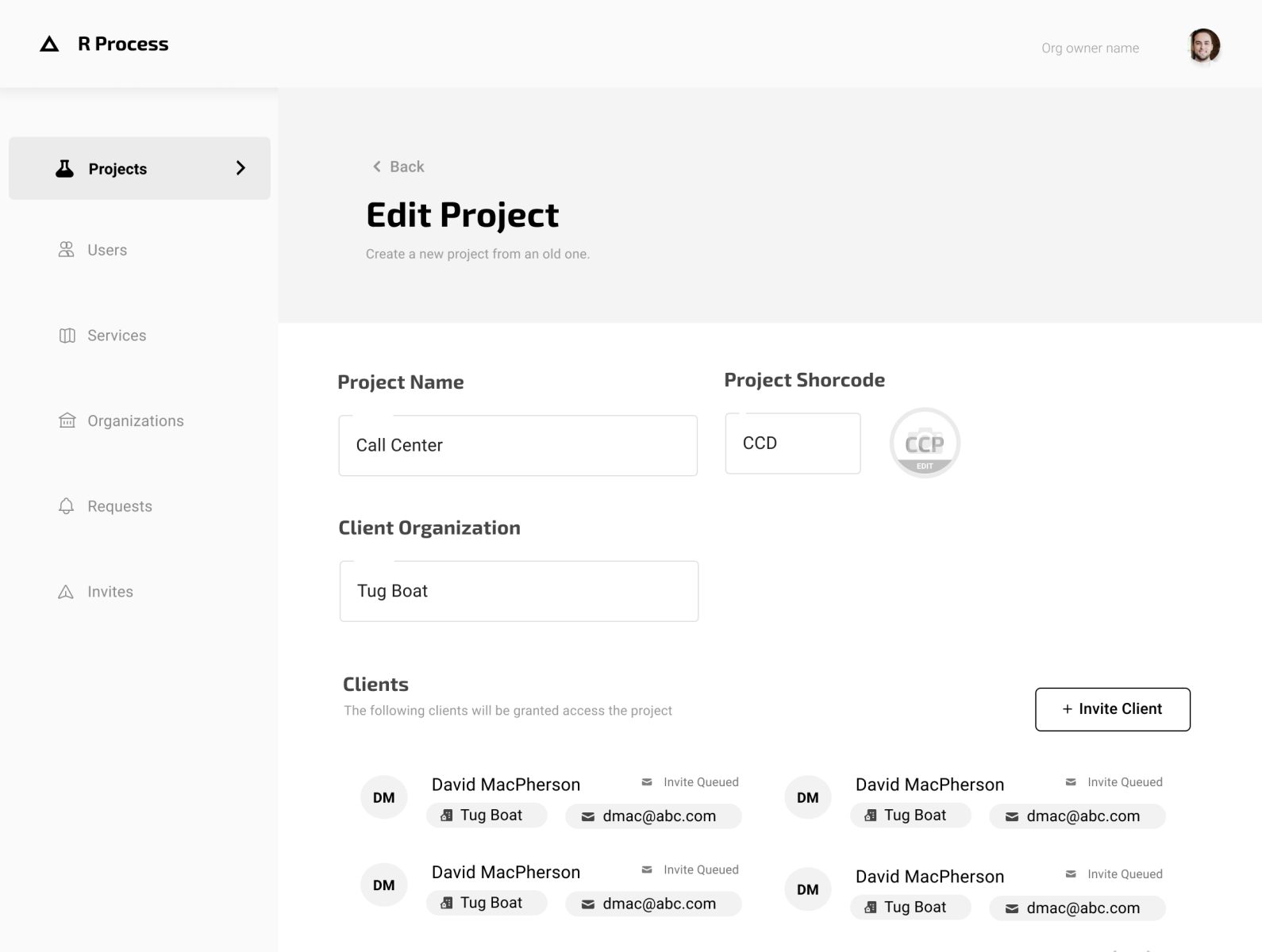Click the R Process triangle logo
The width and height of the screenshot is (1262, 952).
[49, 44]
